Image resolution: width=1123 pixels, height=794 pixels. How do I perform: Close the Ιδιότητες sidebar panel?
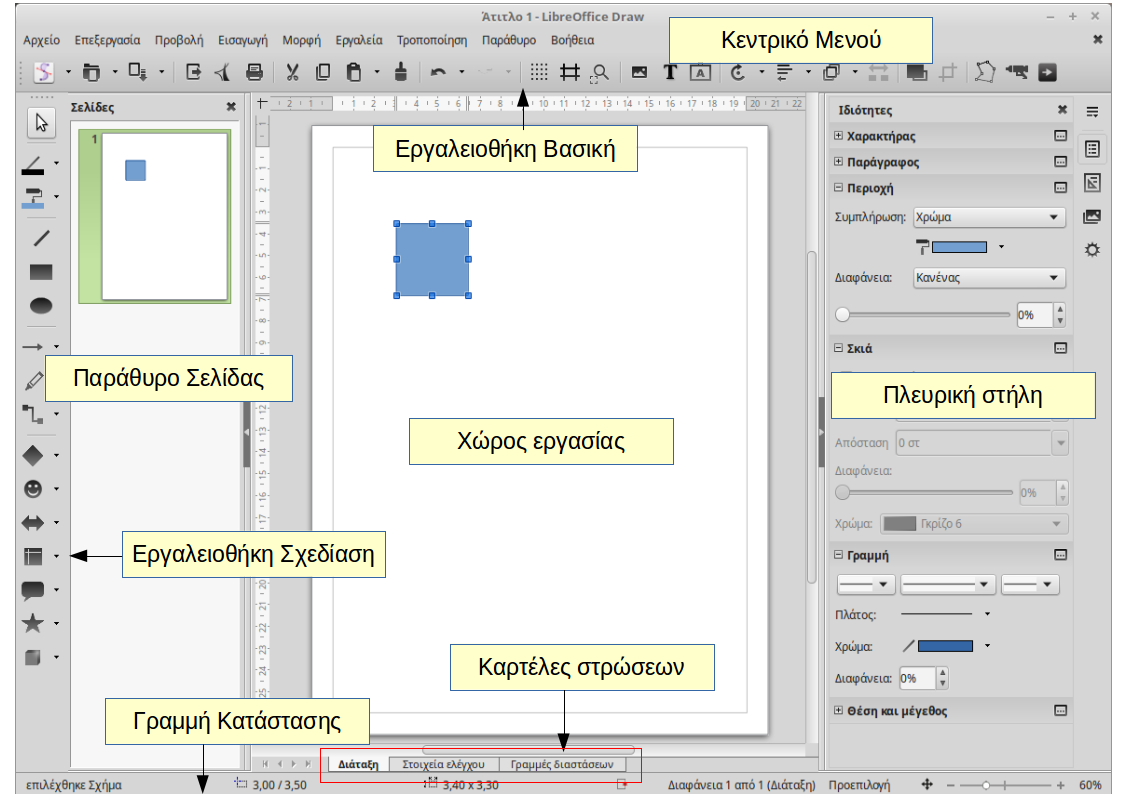tap(1062, 110)
